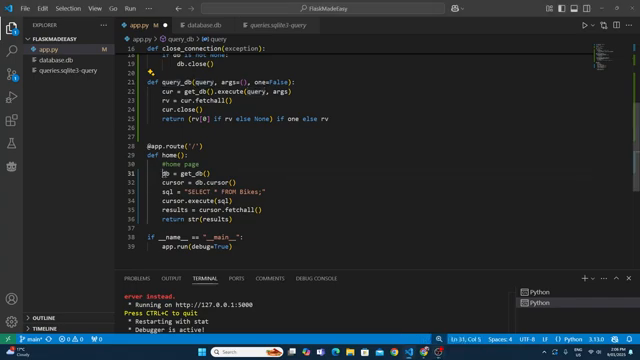Open the Customize Layout icon
The width and height of the screenshot is (640, 360).
(x=549, y=9)
